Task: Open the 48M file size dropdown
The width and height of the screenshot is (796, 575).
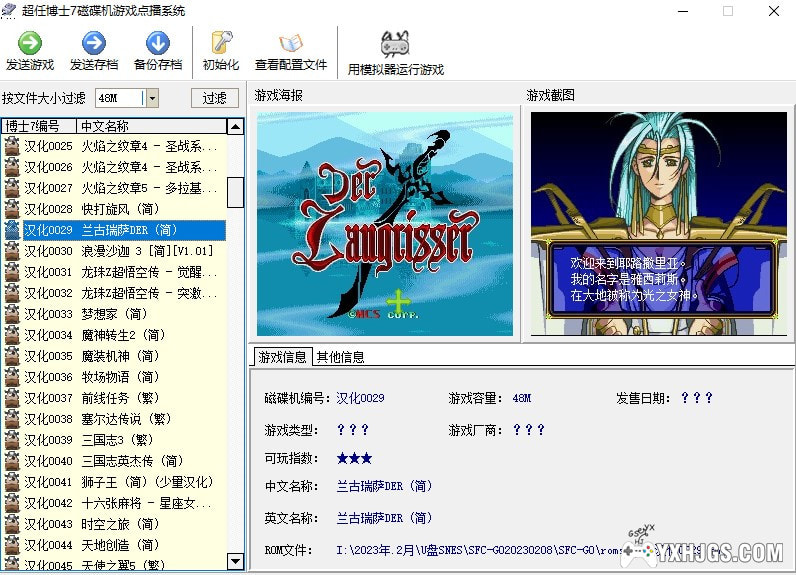Action: tap(152, 98)
